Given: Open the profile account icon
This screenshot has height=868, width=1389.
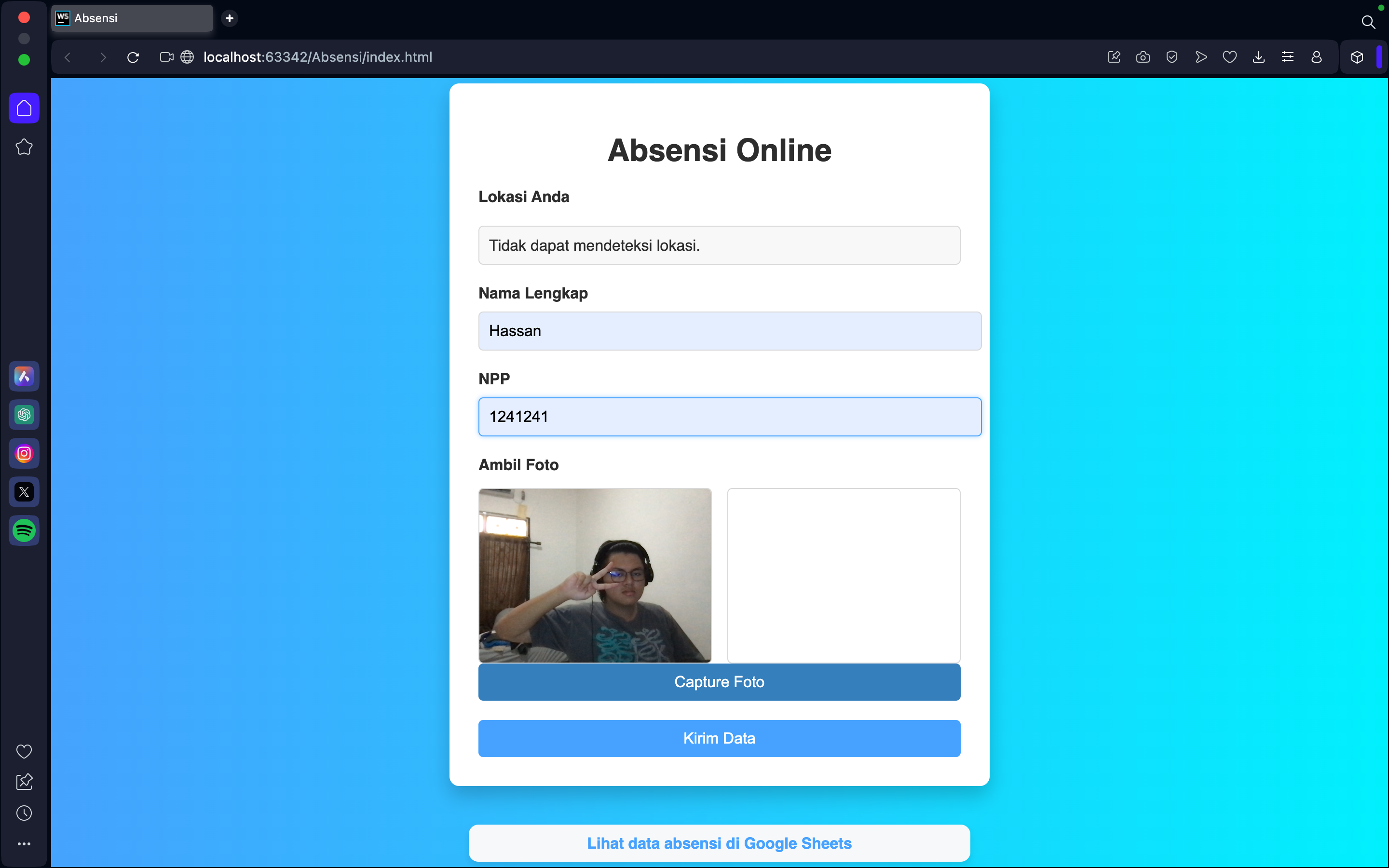Looking at the screenshot, I should coord(1317,57).
